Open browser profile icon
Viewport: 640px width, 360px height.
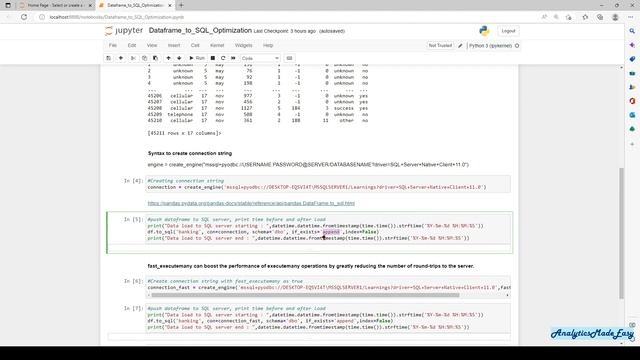coord(615,17)
